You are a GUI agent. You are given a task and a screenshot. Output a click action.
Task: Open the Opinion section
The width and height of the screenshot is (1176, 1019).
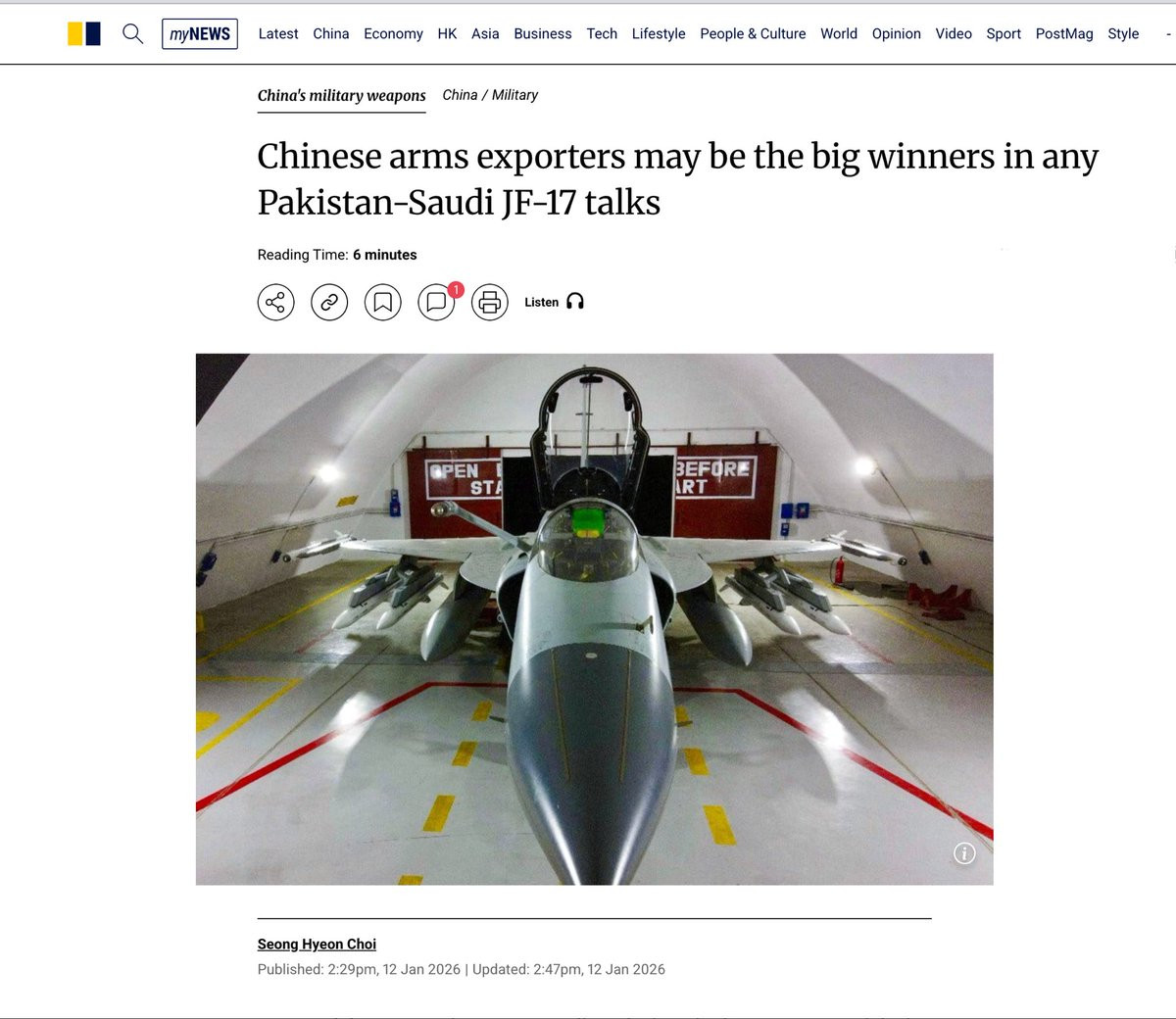coord(897,33)
